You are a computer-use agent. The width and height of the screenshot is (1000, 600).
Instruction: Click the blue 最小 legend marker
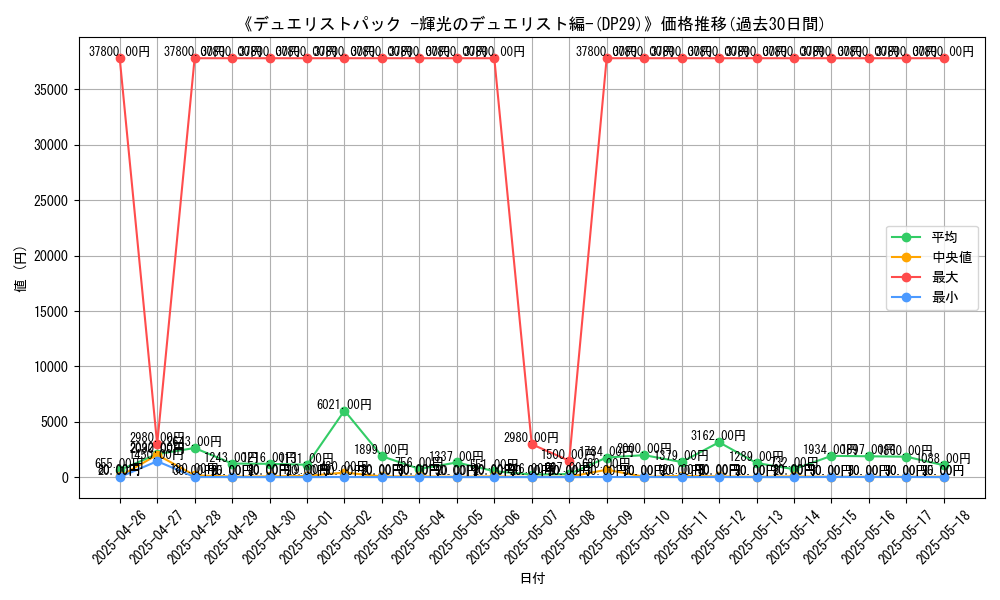pos(906,297)
